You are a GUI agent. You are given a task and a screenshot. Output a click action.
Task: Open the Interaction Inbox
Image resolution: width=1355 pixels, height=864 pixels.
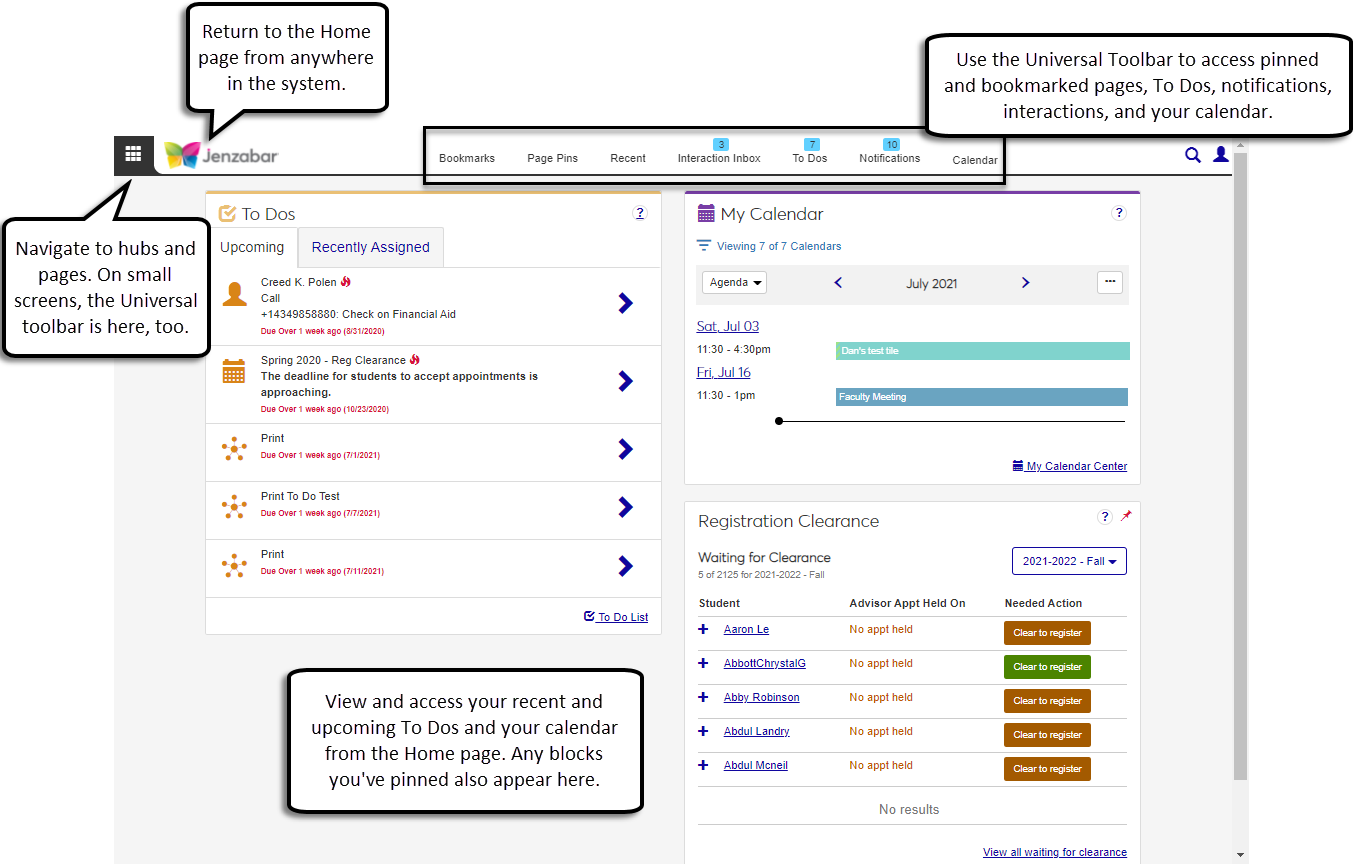(x=719, y=152)
